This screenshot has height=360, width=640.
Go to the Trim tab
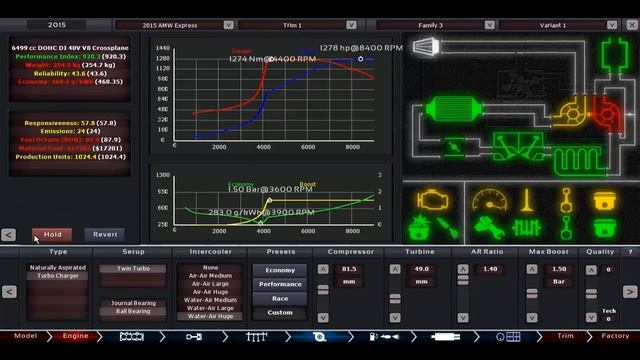(x=565, y=336)
